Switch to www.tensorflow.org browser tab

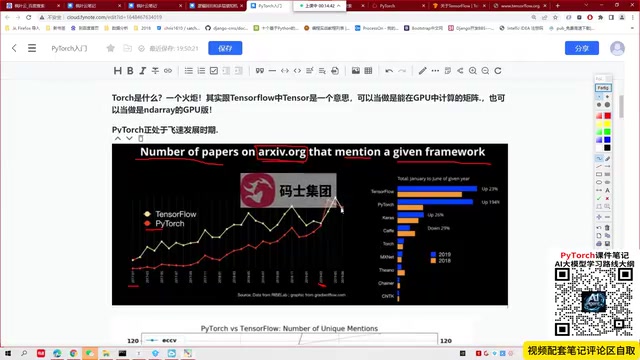click(x=520, y=6)
